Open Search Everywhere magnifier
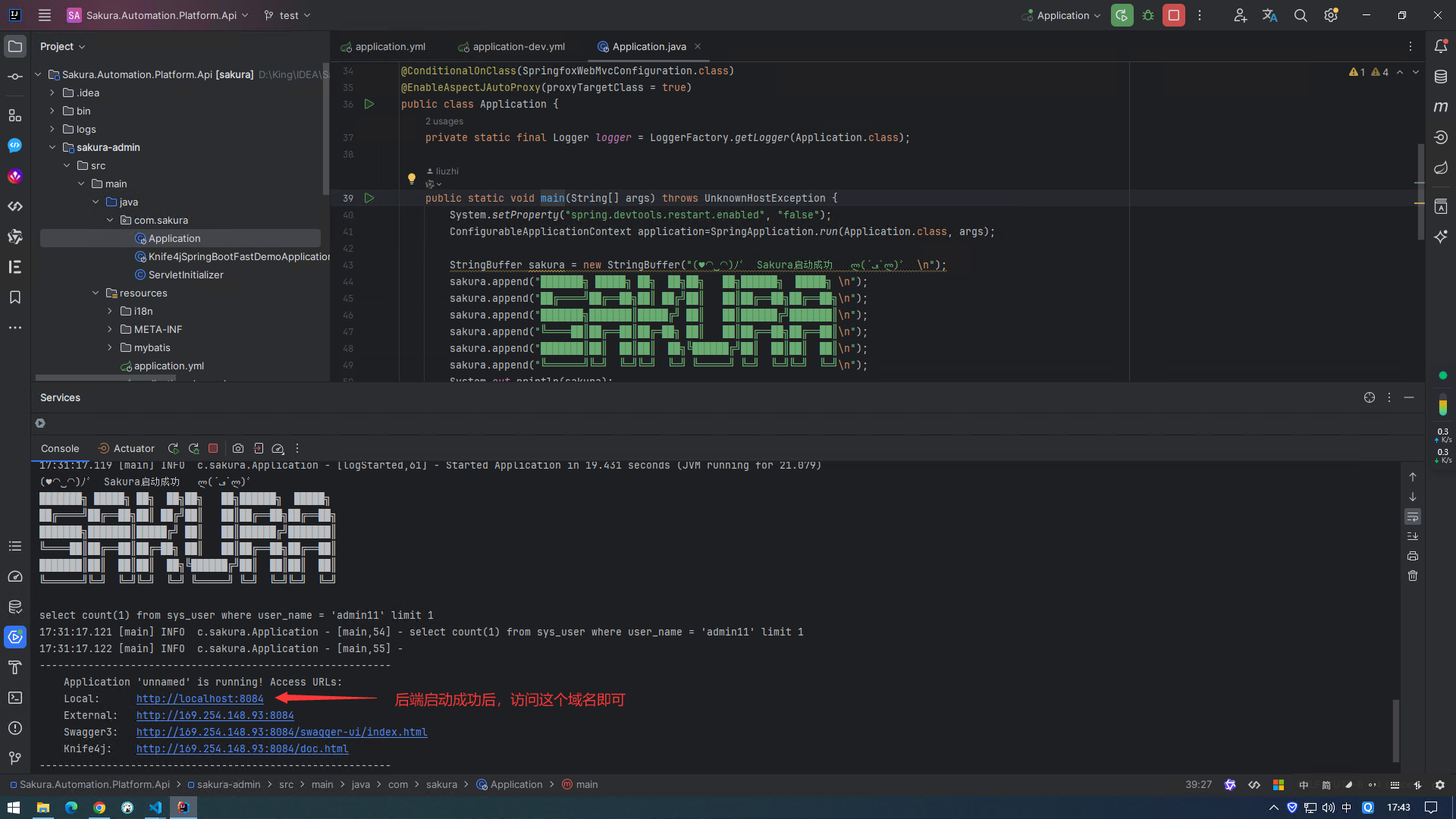The image size is (1456, 819). tap(1301, 15)
